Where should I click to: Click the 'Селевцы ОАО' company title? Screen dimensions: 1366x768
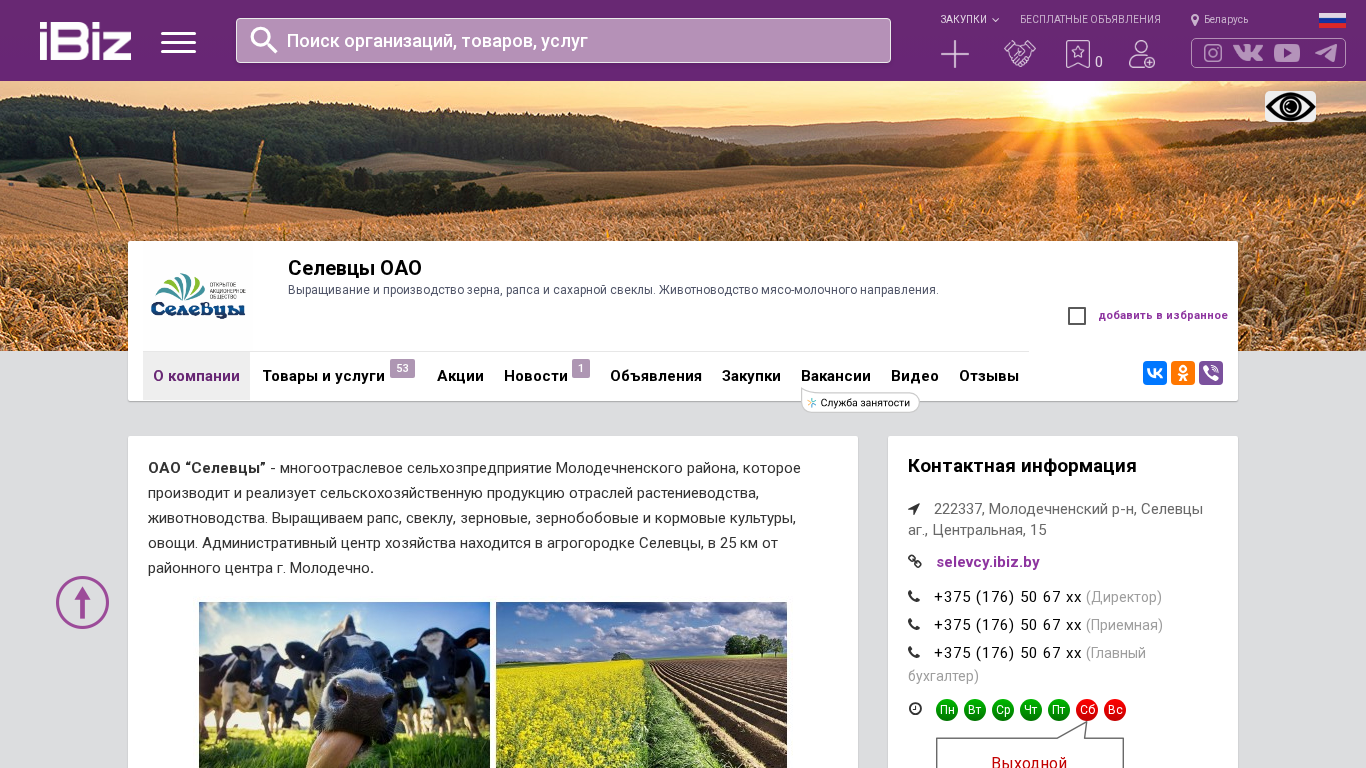coord(355,268)
